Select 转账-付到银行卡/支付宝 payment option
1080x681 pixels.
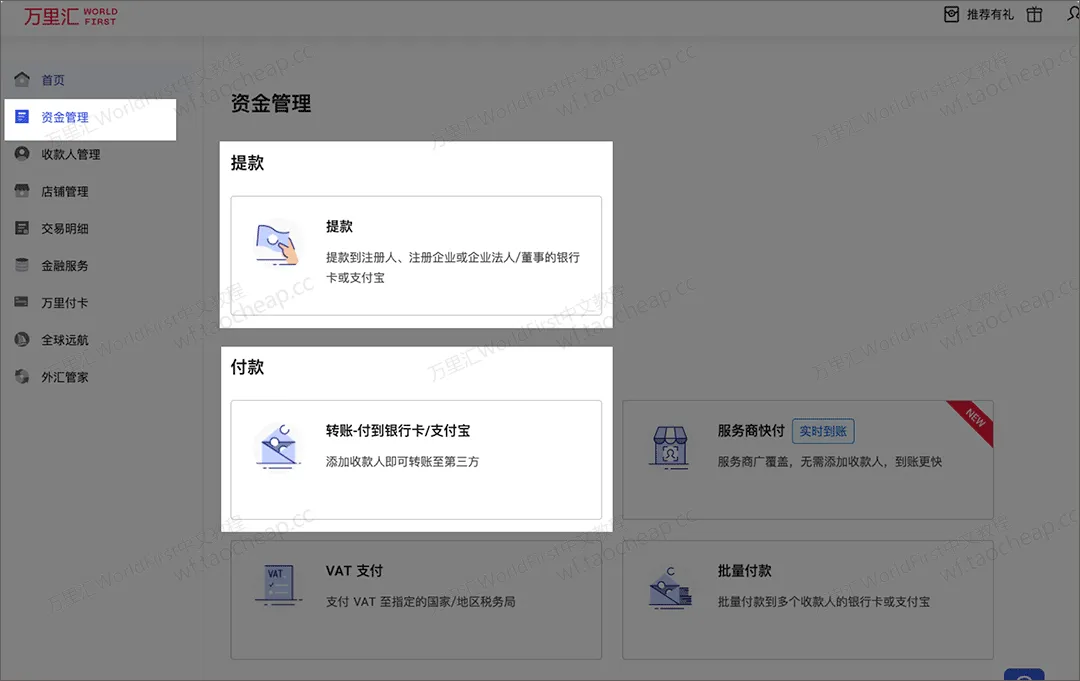click(x=416, y=459)
